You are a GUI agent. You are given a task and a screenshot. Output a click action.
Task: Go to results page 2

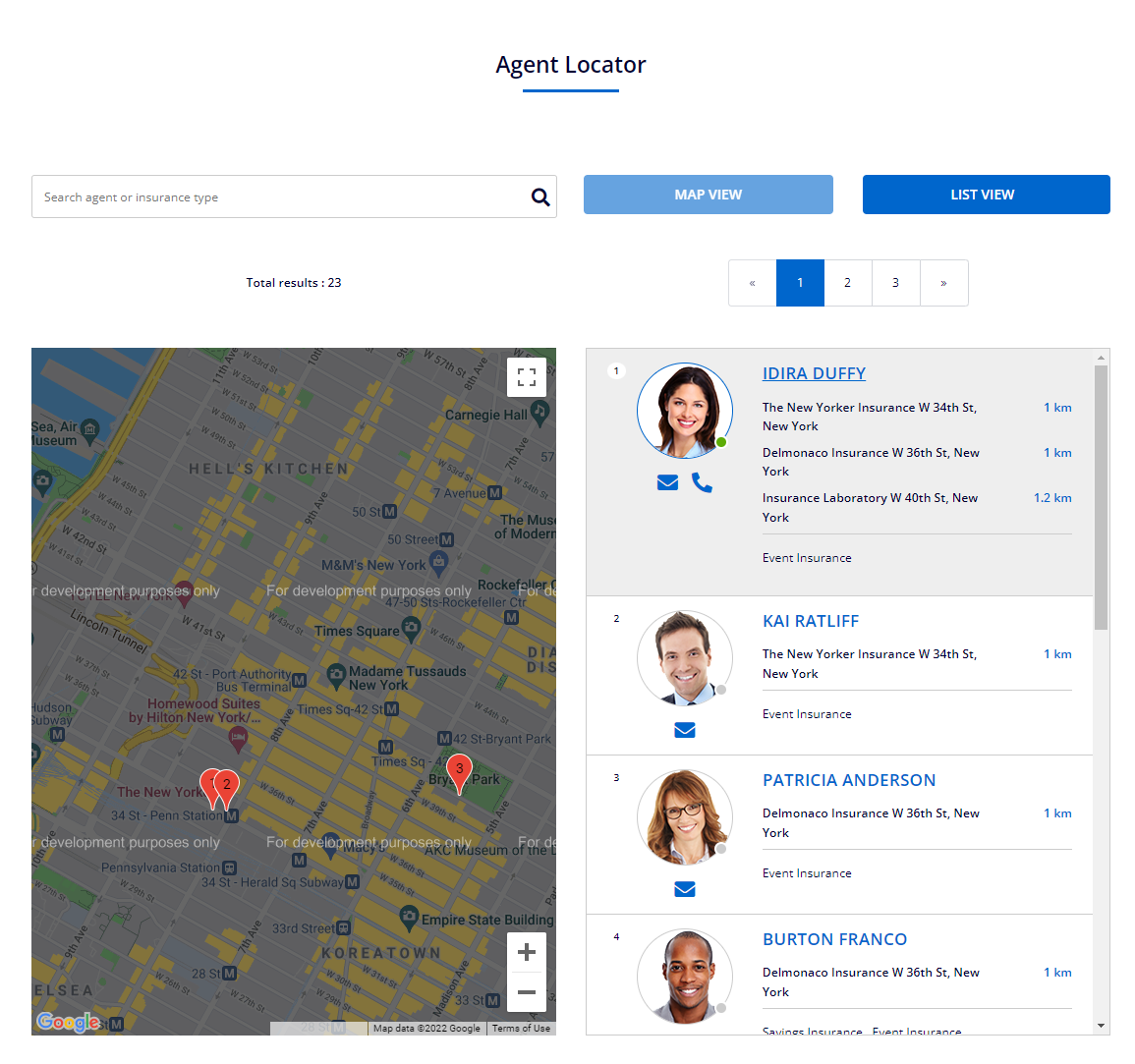[x=847, y=283]
